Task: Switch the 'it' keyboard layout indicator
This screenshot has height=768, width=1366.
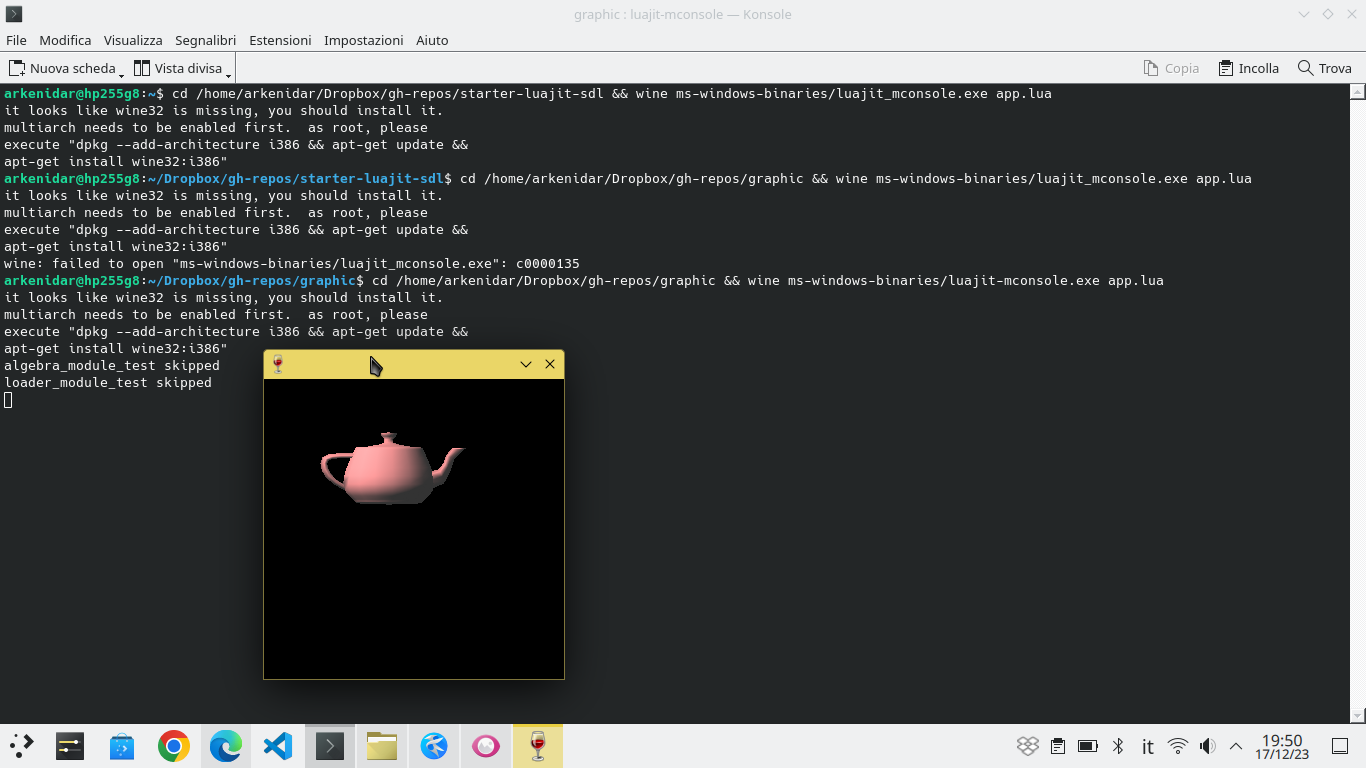Action: point(1148,746)
